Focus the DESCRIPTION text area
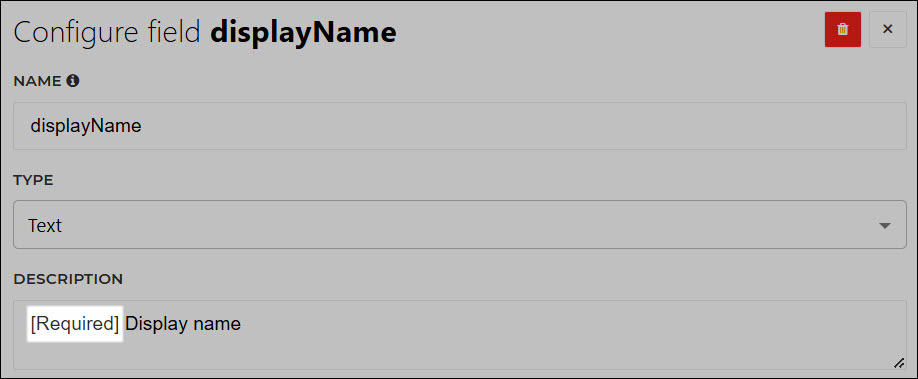This screenshot has height=379, width=918. [460, 335]
